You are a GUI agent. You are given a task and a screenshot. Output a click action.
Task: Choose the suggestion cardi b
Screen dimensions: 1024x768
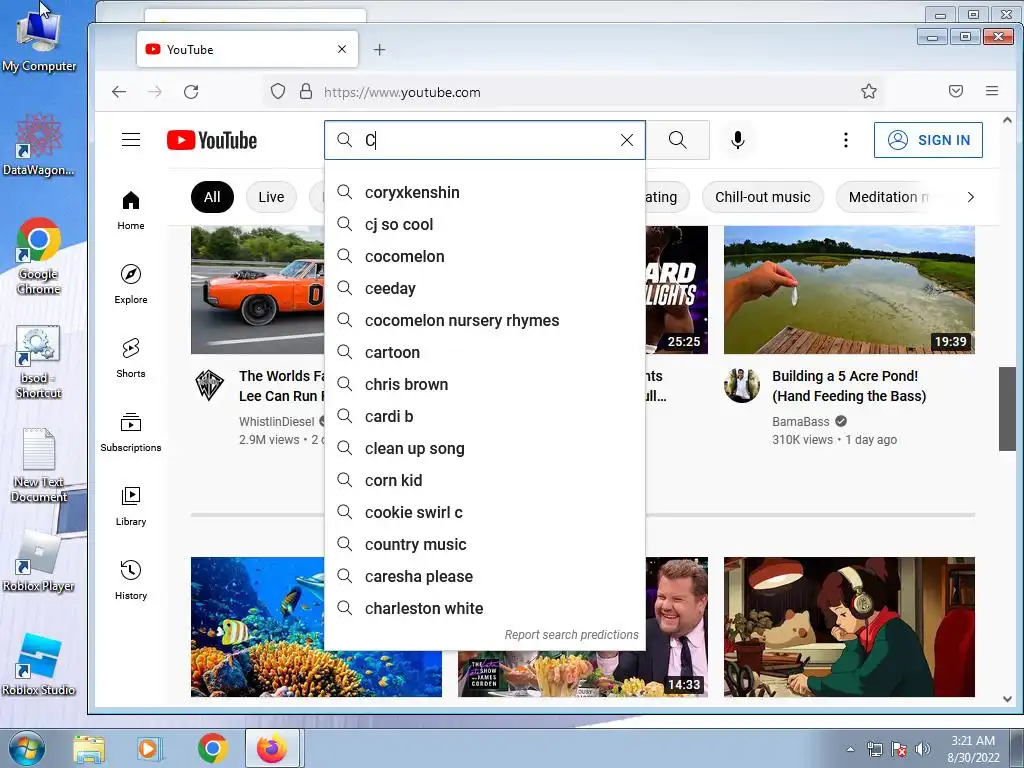(485, 417)
